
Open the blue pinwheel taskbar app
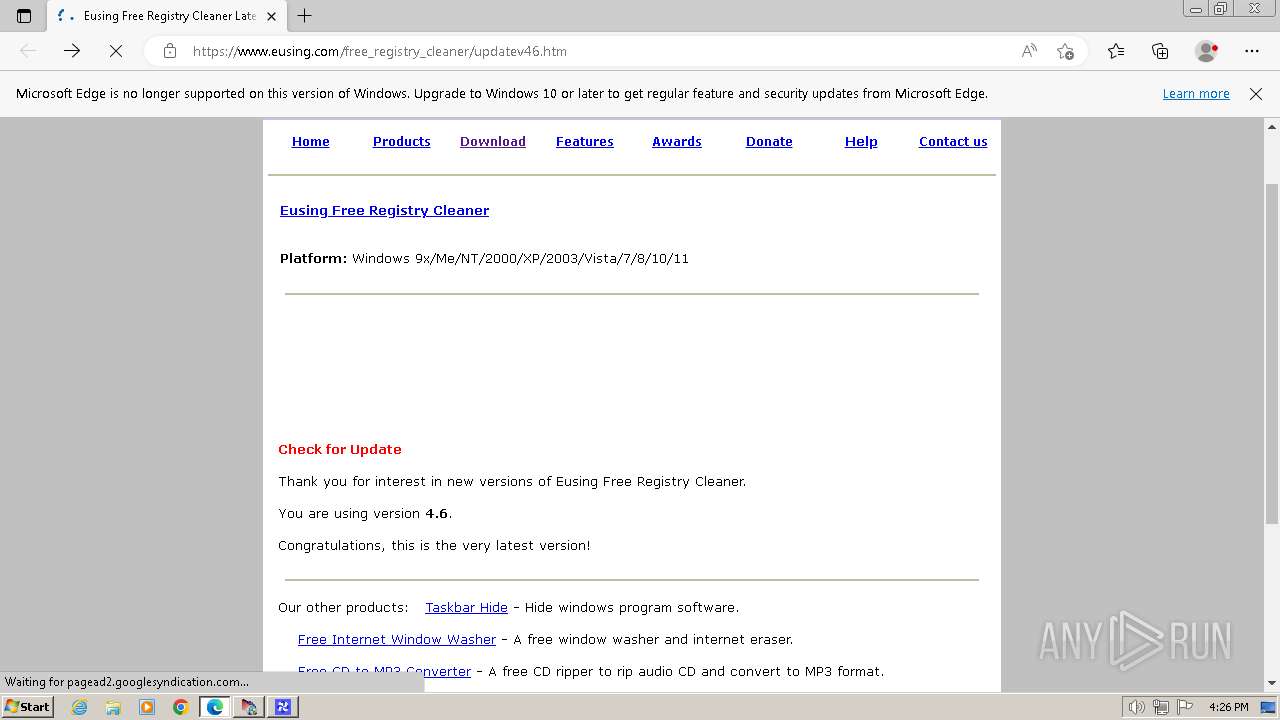[283, 707]
